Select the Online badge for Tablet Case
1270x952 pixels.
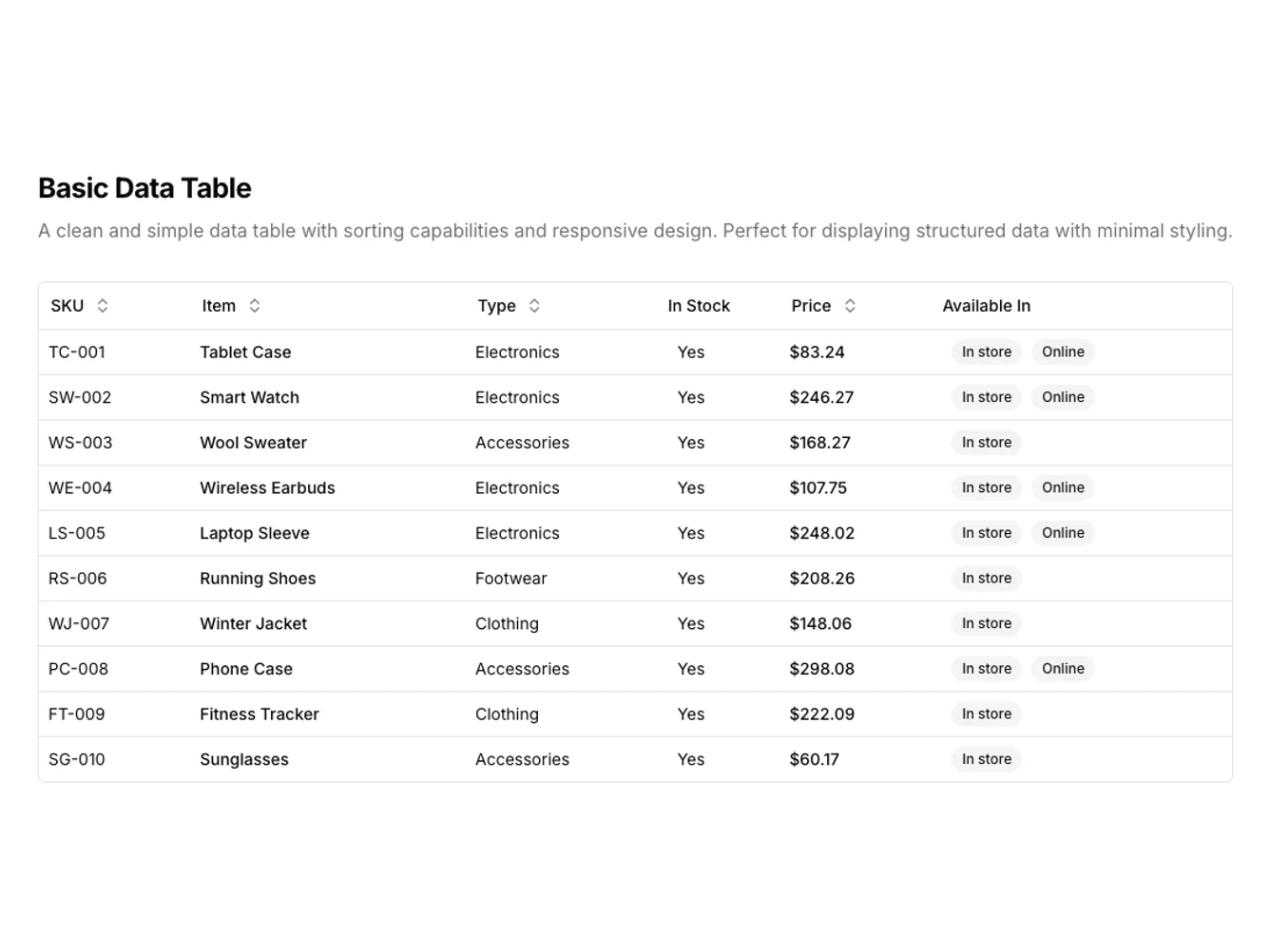1063,352
